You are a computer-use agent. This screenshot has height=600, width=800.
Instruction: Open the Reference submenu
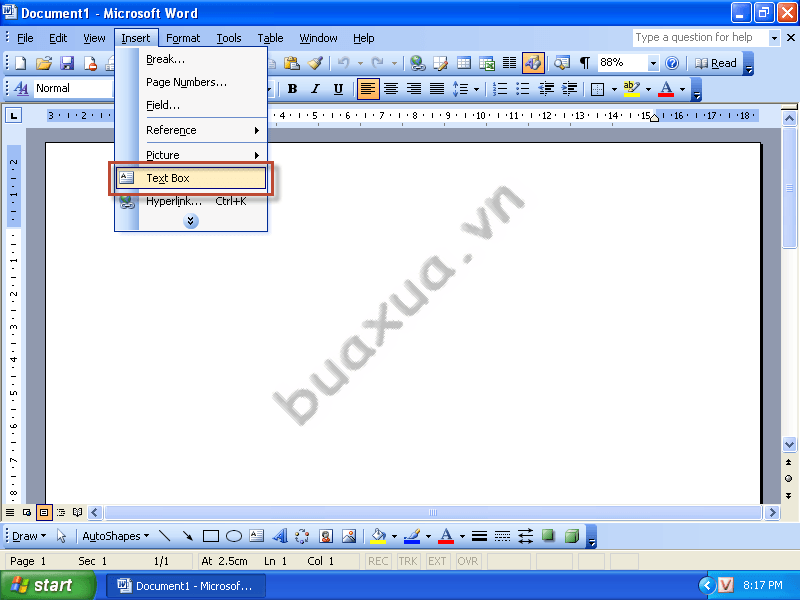pyautogui.click(x=190, y=130)
